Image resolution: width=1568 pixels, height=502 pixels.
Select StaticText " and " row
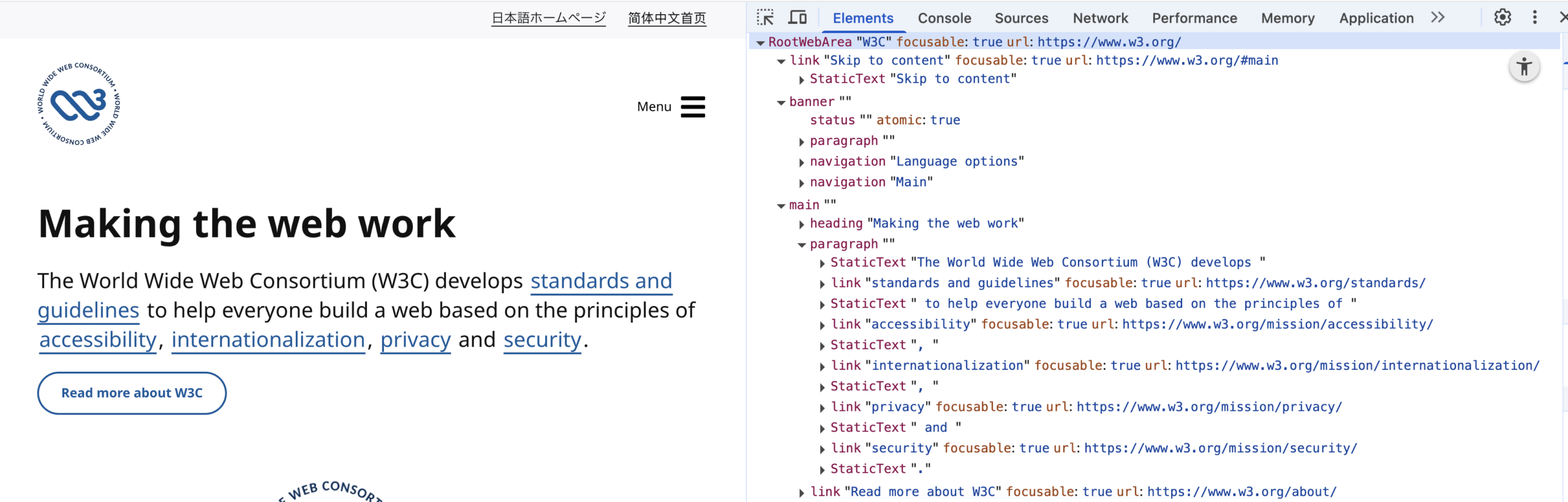coord(895,427)
